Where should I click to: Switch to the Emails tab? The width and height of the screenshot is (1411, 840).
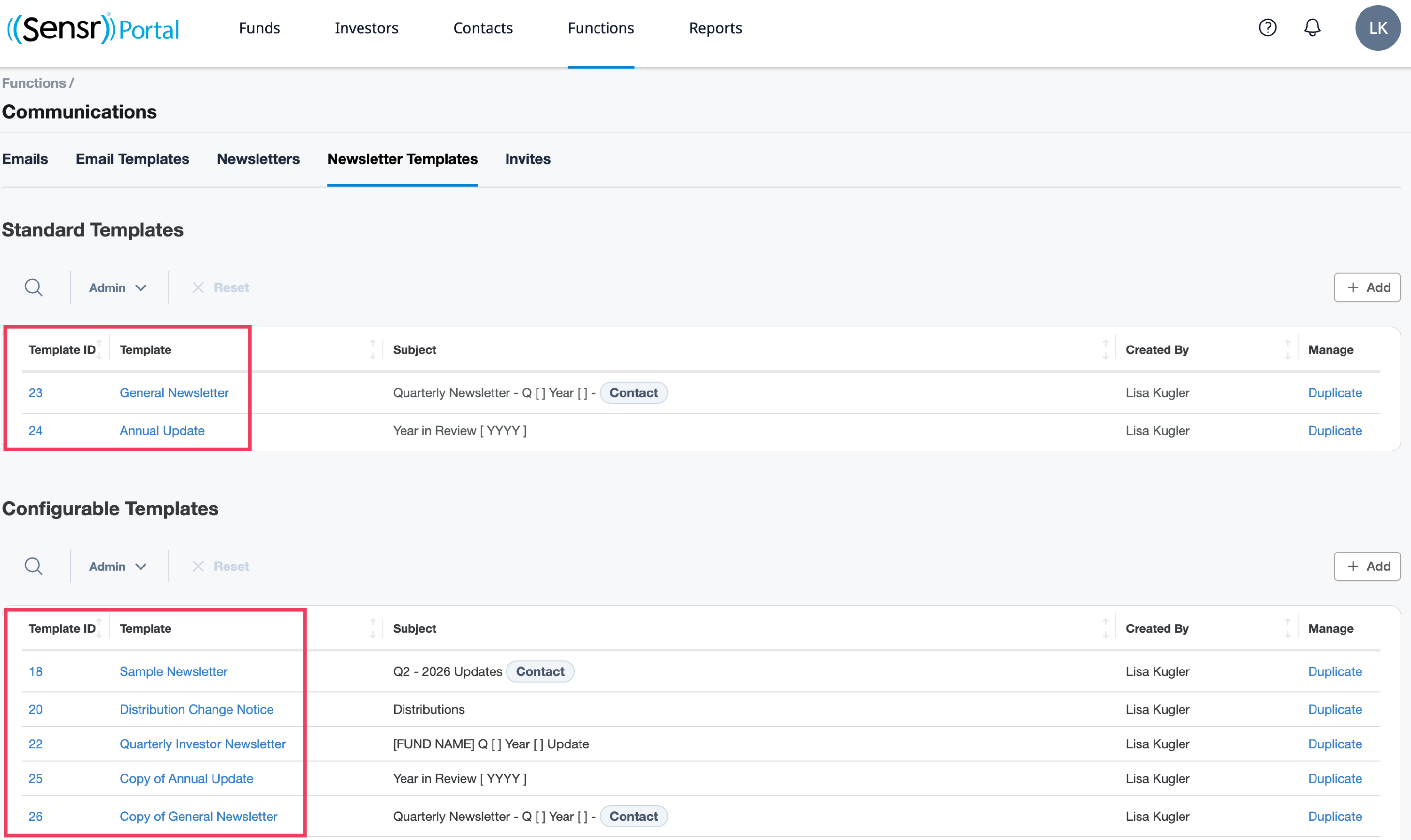tap(25, 159)
